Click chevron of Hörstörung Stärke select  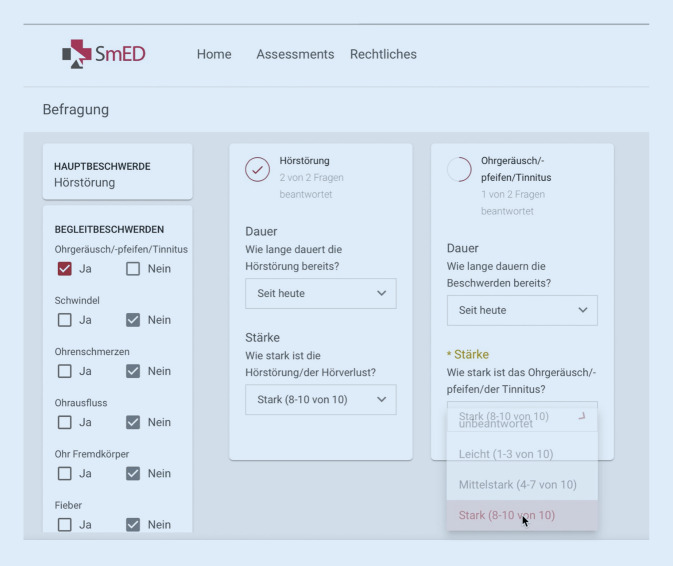[382, 400]
